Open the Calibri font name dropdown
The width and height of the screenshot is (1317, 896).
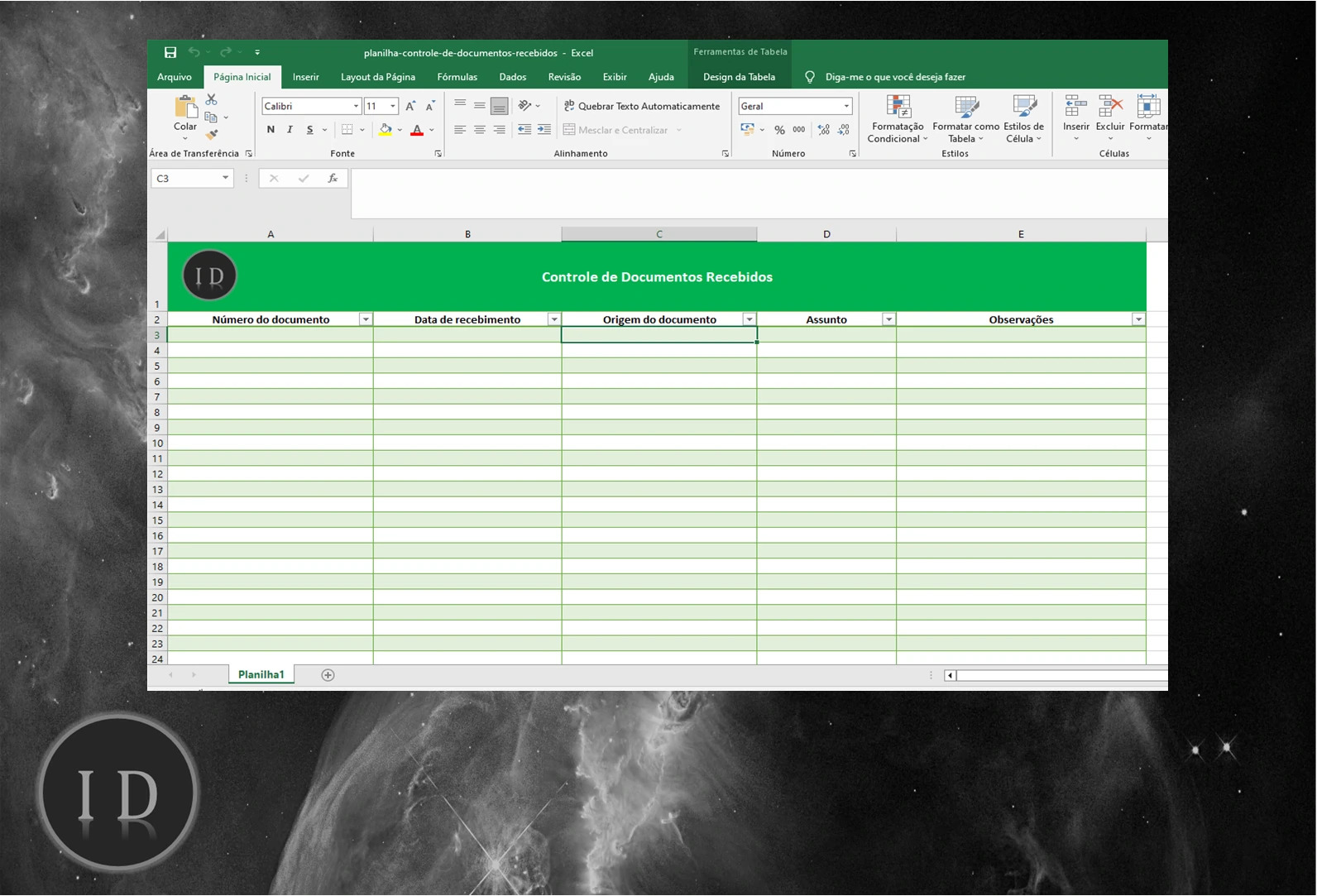(x=357, y=106)
